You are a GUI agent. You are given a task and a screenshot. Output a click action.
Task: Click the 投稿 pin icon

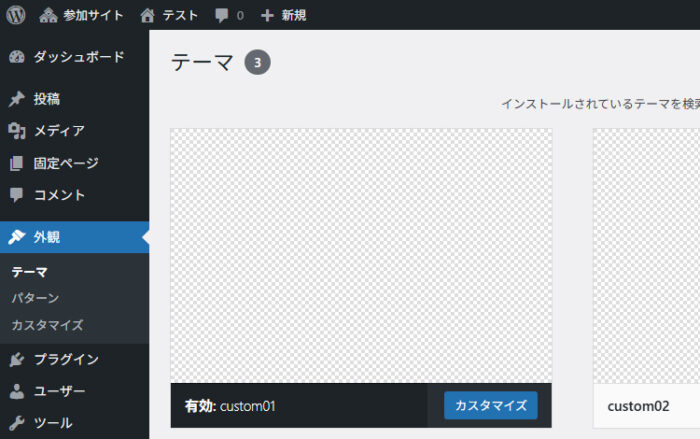pos(16,99)
